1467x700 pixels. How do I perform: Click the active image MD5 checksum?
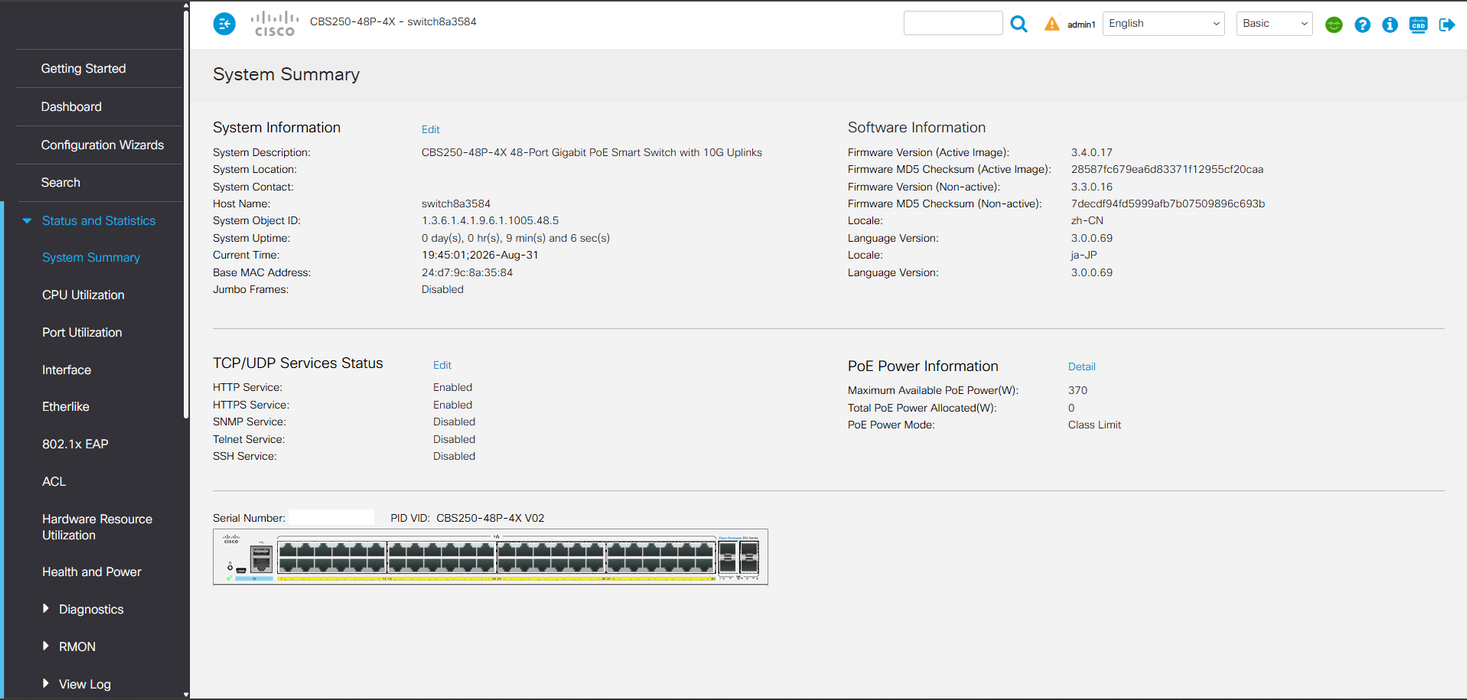(1167, 170)
